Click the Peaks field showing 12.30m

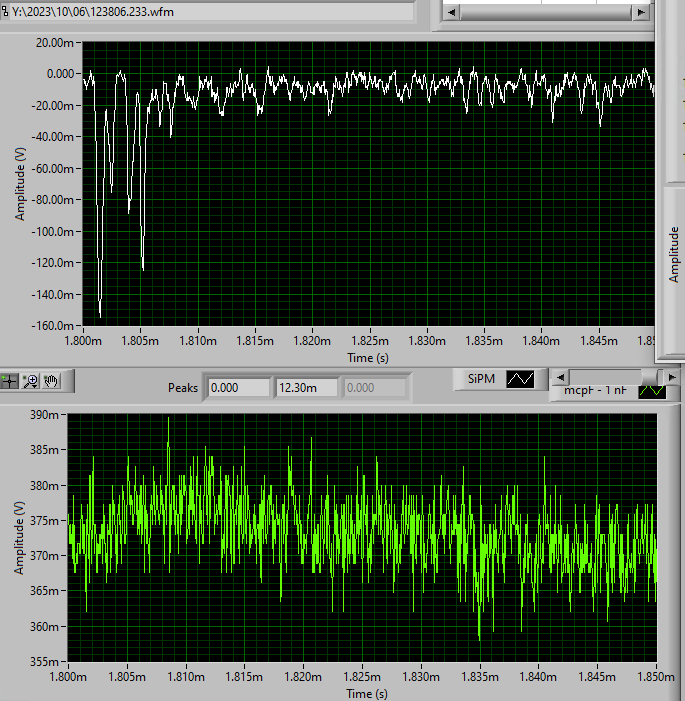(306, 388)
